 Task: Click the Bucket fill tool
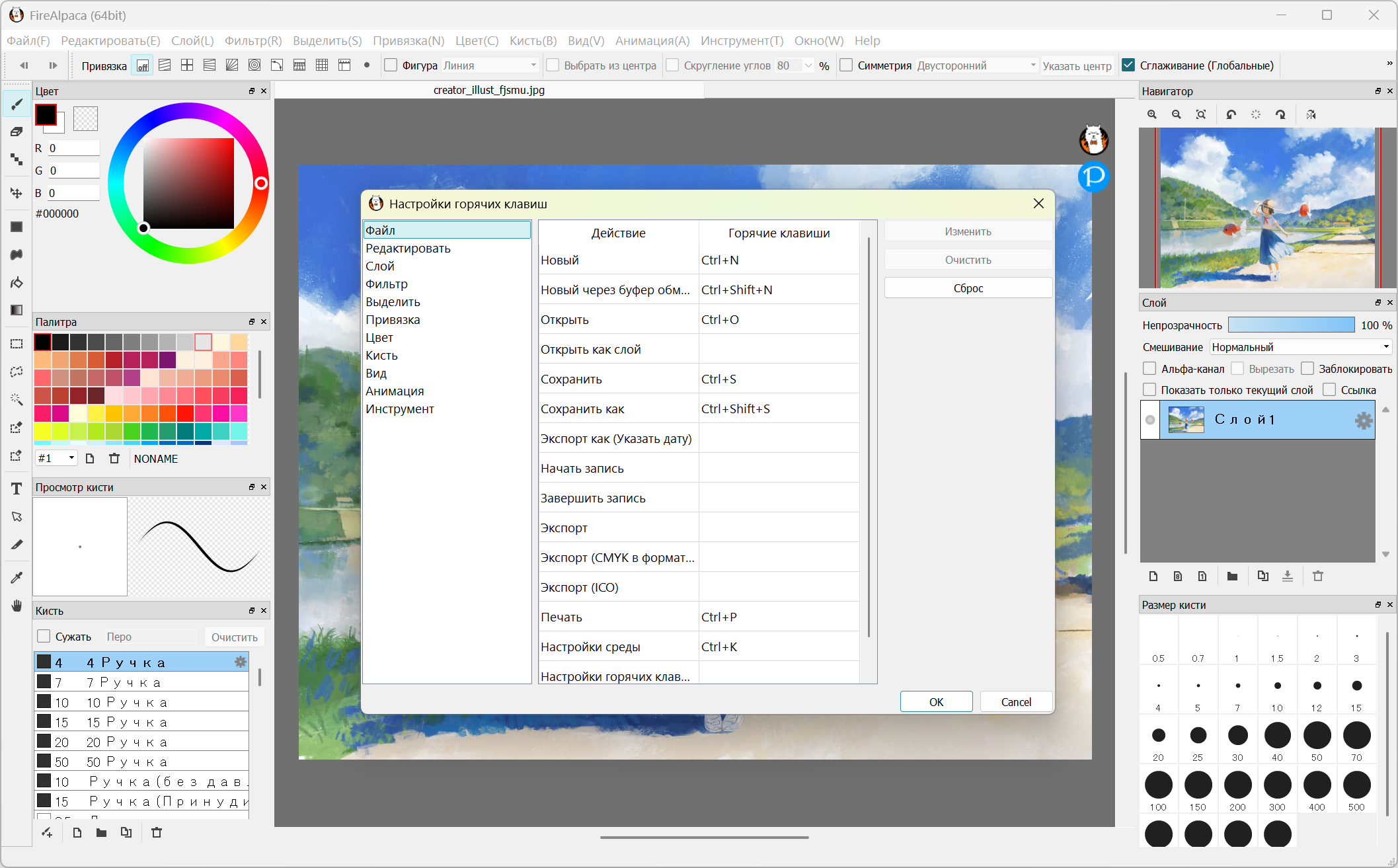pos(17,282)
